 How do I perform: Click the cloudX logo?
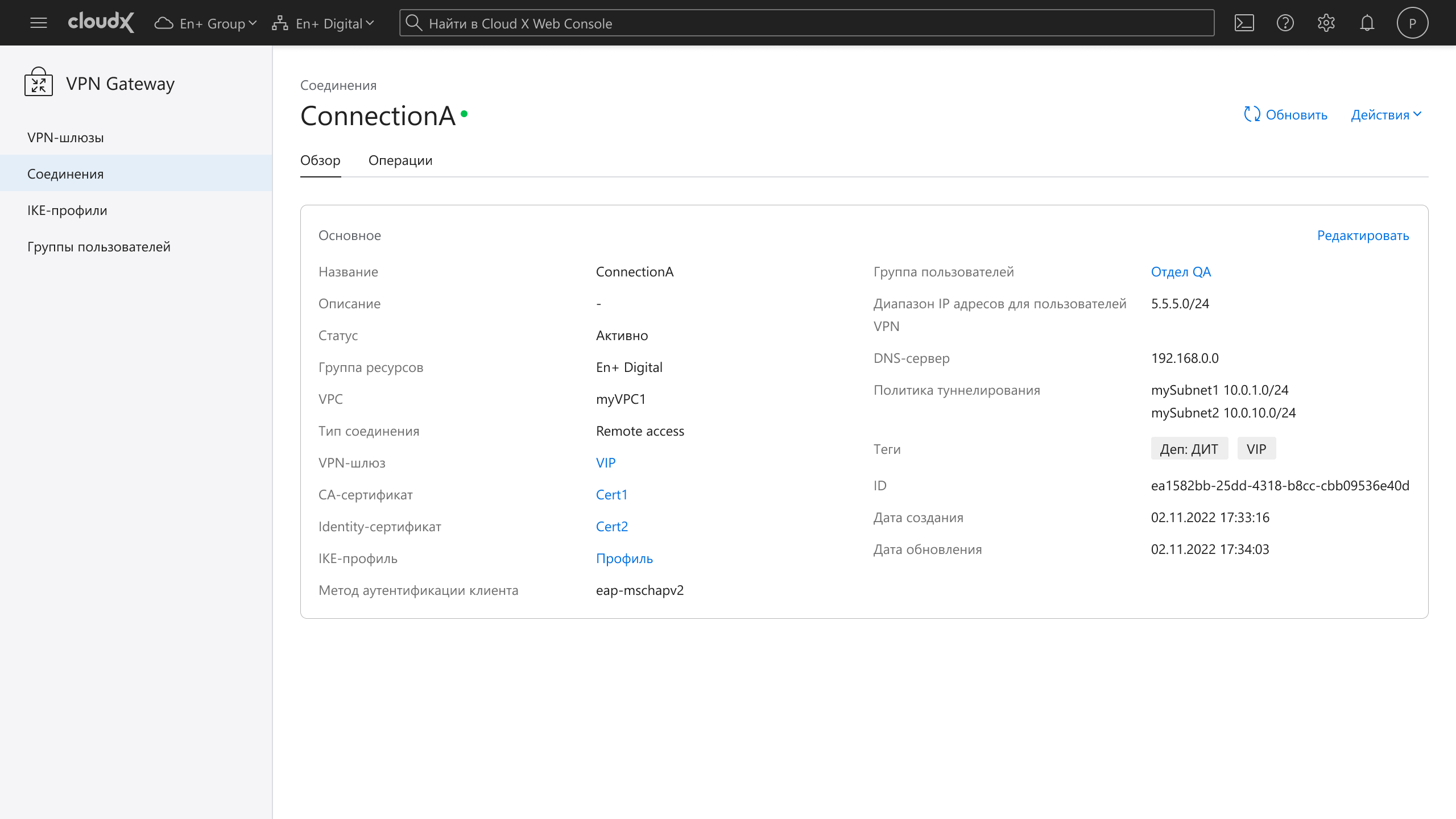101,23
